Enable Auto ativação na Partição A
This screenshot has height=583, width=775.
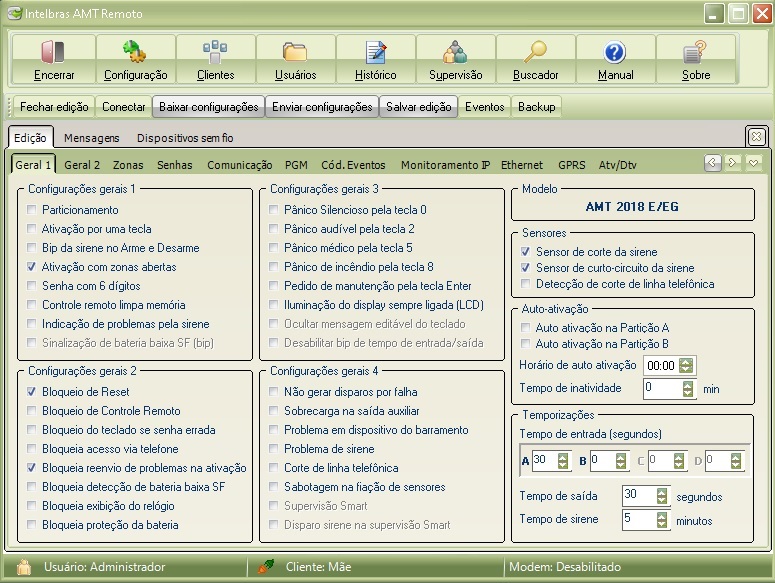click(x=525, y=327)
